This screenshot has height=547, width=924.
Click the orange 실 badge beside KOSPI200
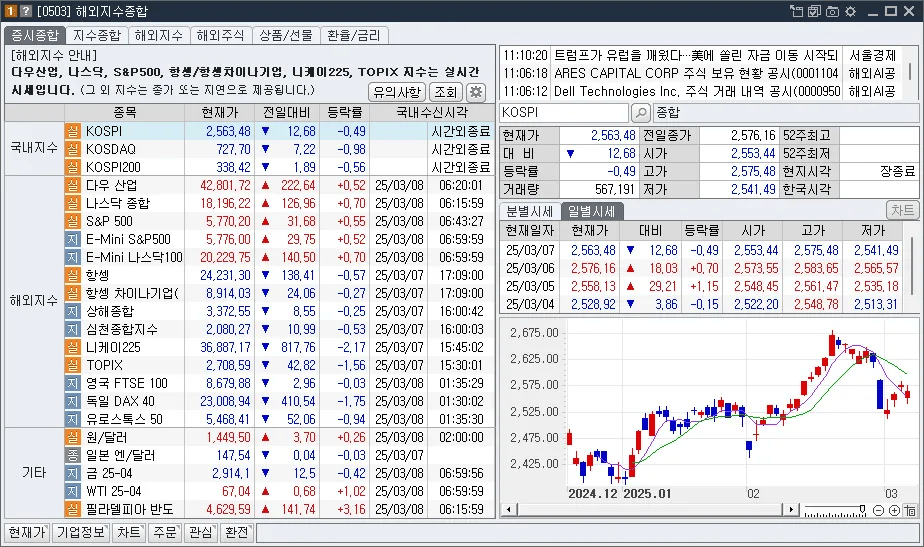(72, 167)
